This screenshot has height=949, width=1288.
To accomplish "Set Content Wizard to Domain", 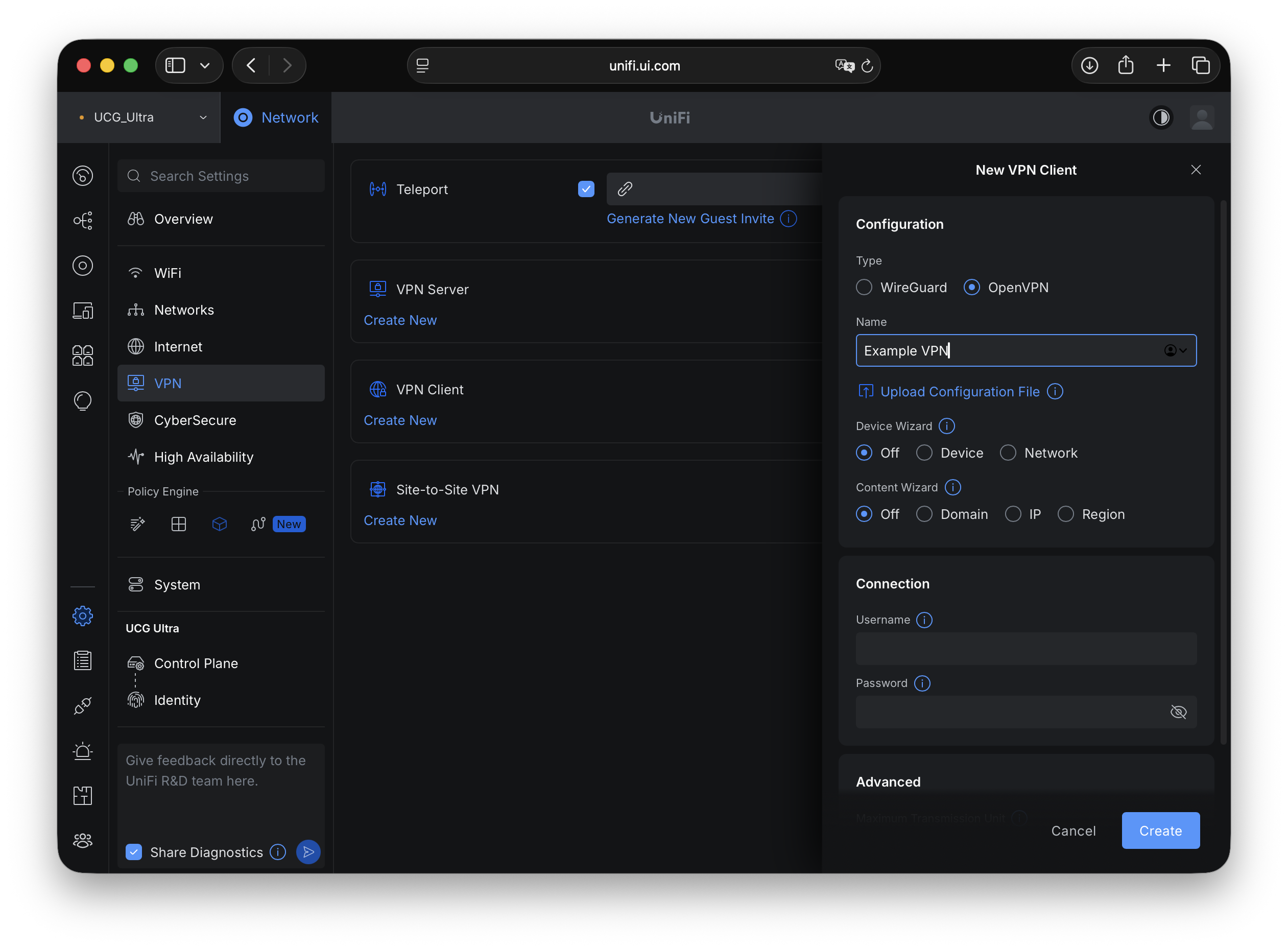I will click(924, 514).
